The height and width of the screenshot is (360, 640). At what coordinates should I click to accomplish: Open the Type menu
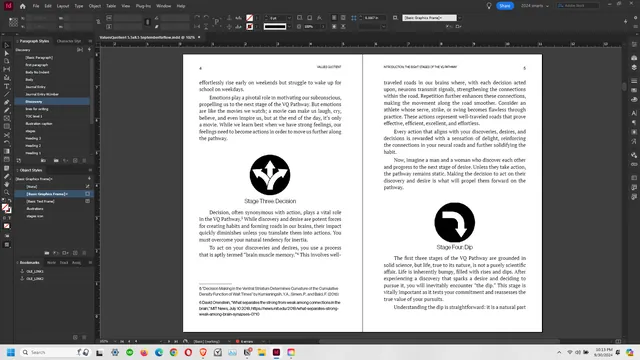(x=79, y=6)
